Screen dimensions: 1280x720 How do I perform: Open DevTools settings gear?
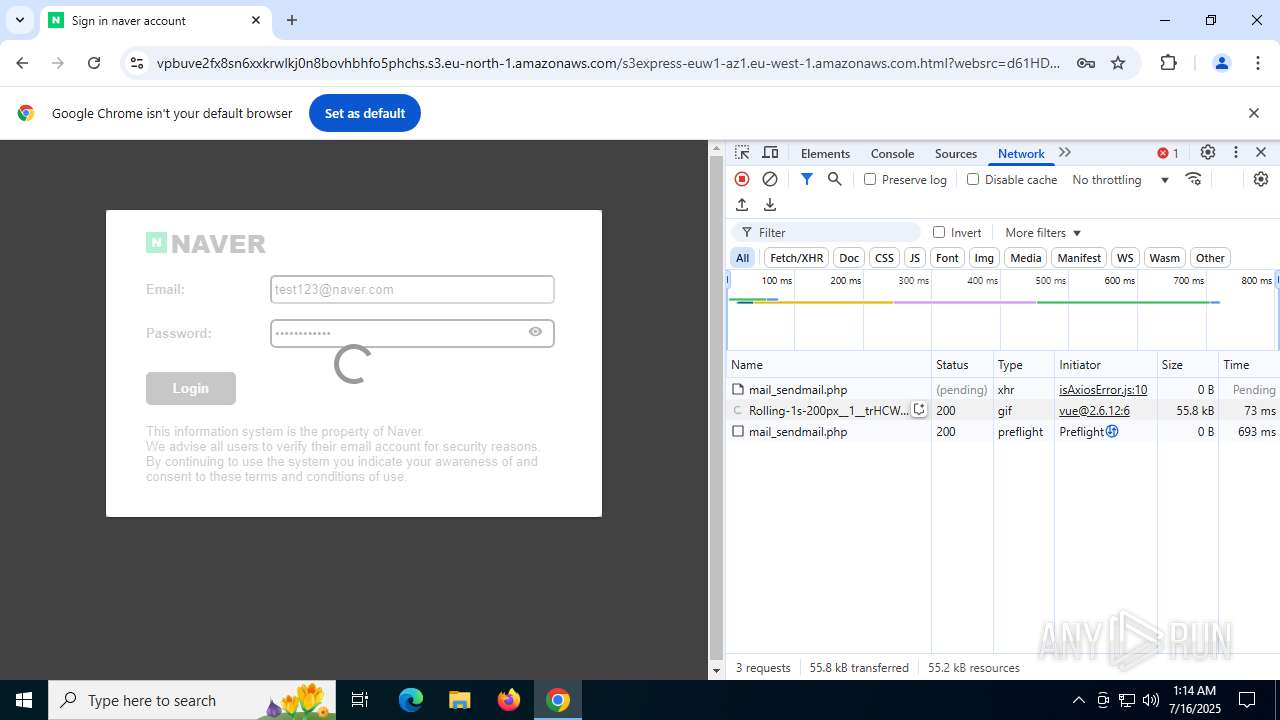click(x=1208, y=153)
